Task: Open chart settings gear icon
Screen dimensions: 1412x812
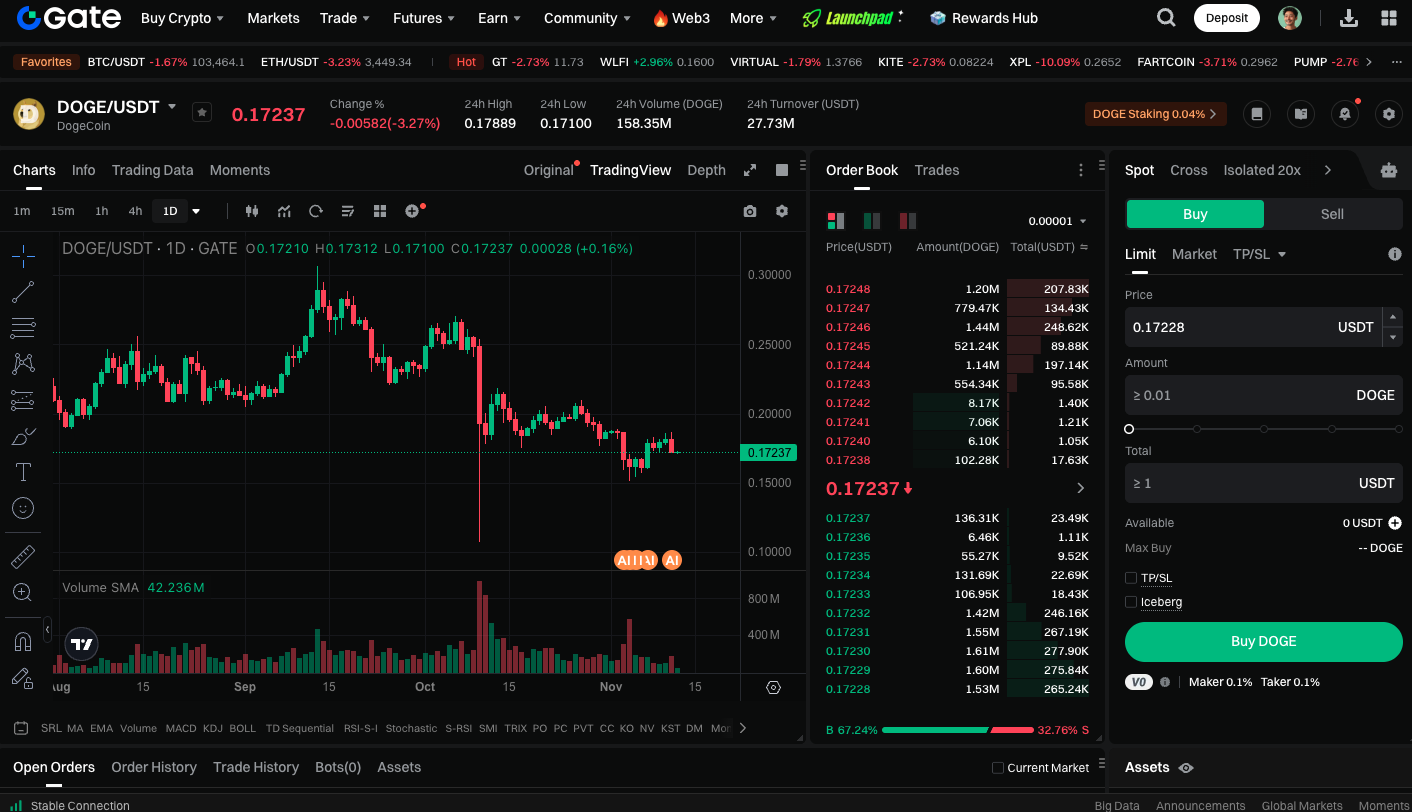Action: [782, 211]
